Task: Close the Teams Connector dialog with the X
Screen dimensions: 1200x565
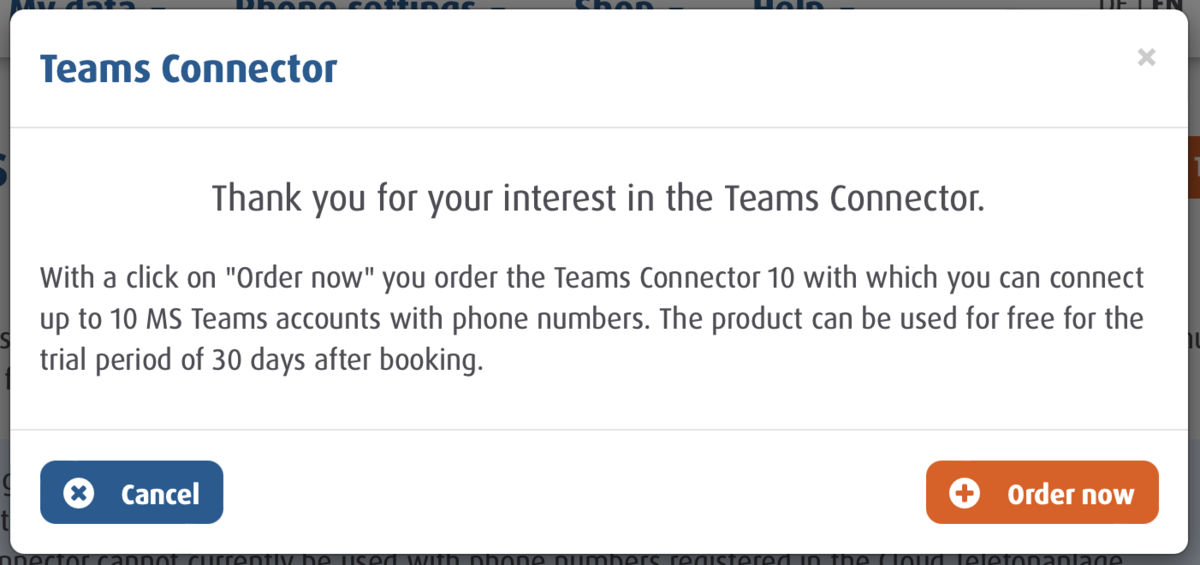Action: [x=1146, y=58]
